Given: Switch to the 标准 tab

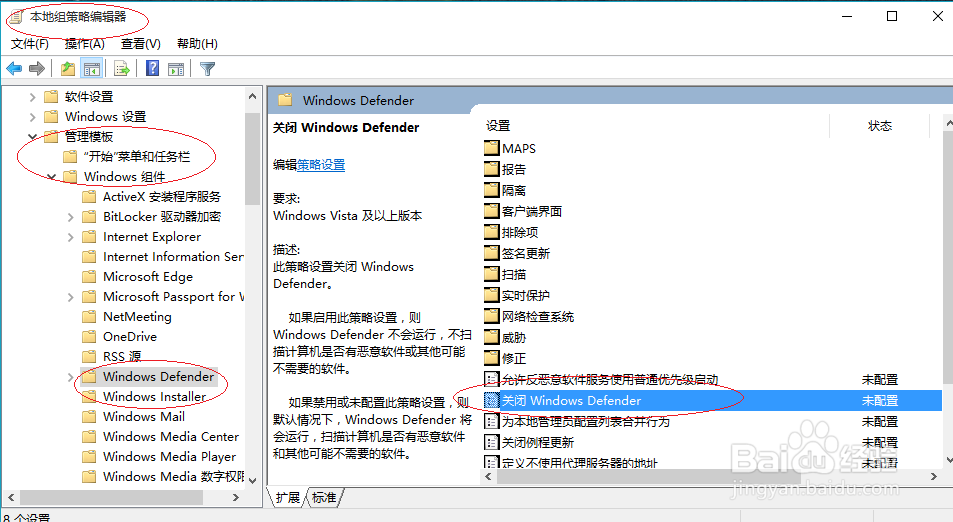Looking at the screenshot, I should coord(324,498).
